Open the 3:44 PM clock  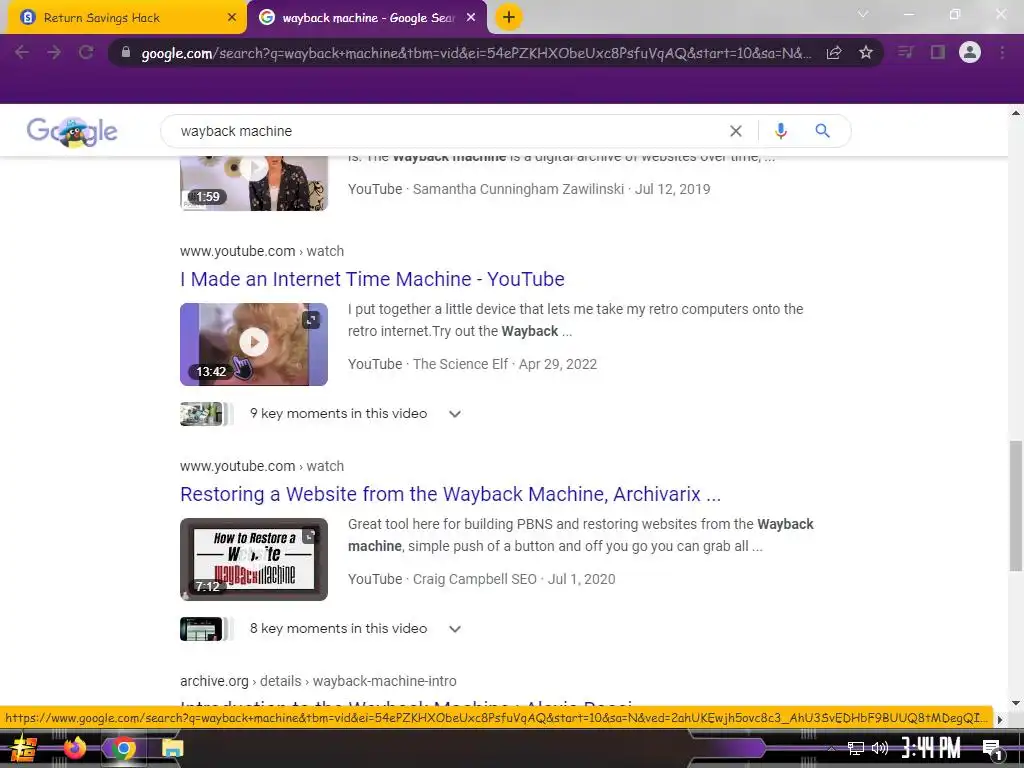pyautogui.click(x=931, y=748)
